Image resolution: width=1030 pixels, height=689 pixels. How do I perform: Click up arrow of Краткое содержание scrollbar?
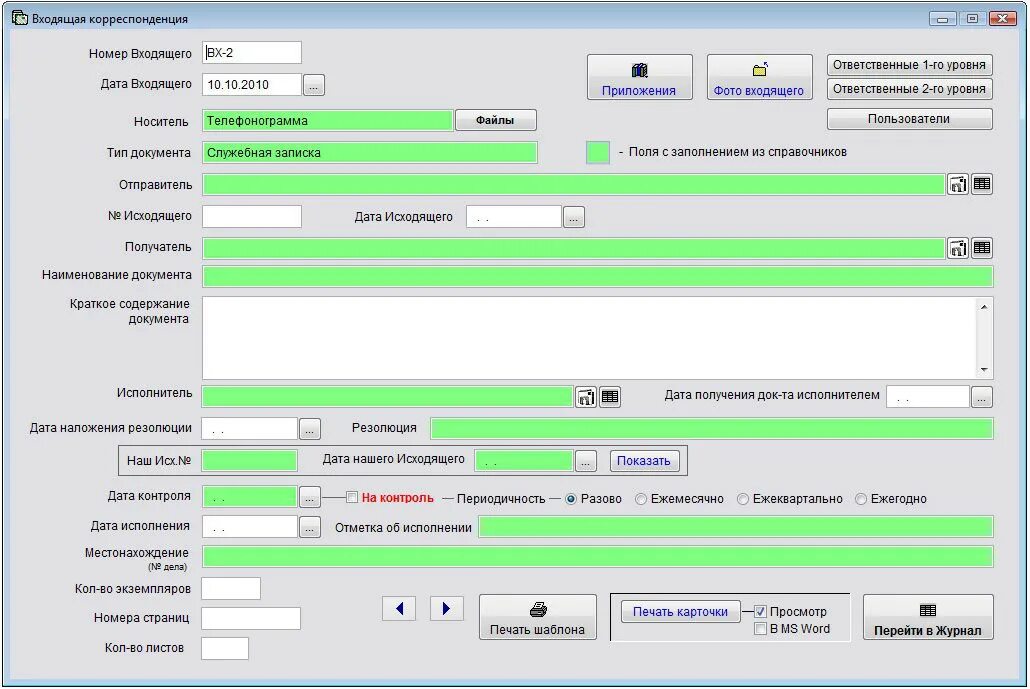click(x=983, y=307)
